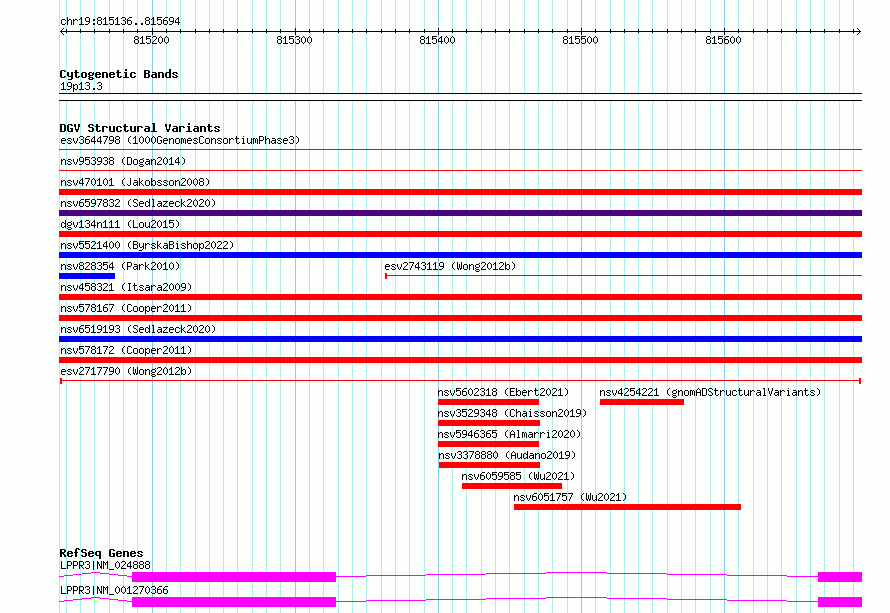Click the left arrowhead of the ruler
The width and height of the screenshot is (890, 613).
[63, 31]
